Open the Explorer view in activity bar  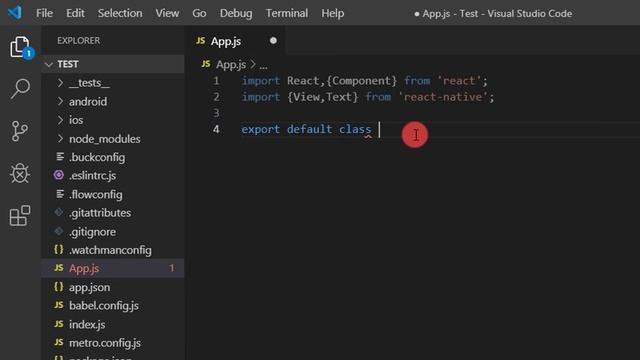[20, 47]
